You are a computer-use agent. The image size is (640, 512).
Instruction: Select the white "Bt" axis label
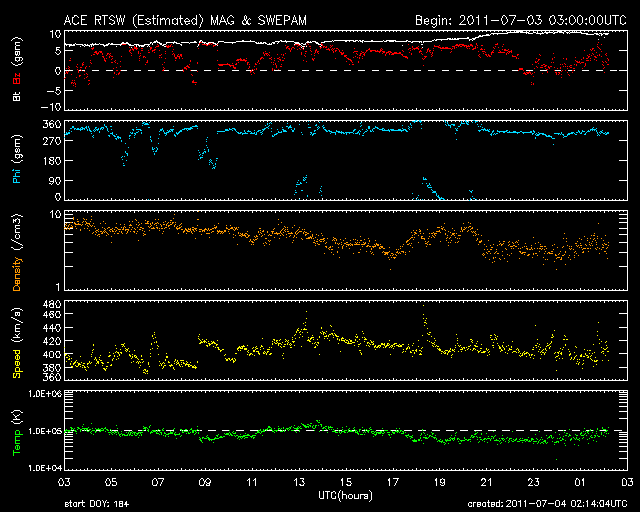(16, 96)
